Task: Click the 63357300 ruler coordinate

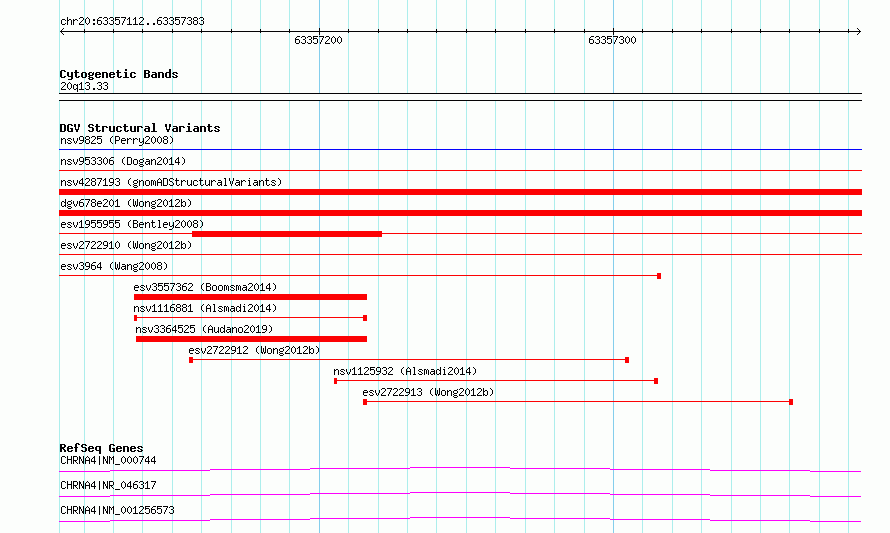Action: click(612, 40)
